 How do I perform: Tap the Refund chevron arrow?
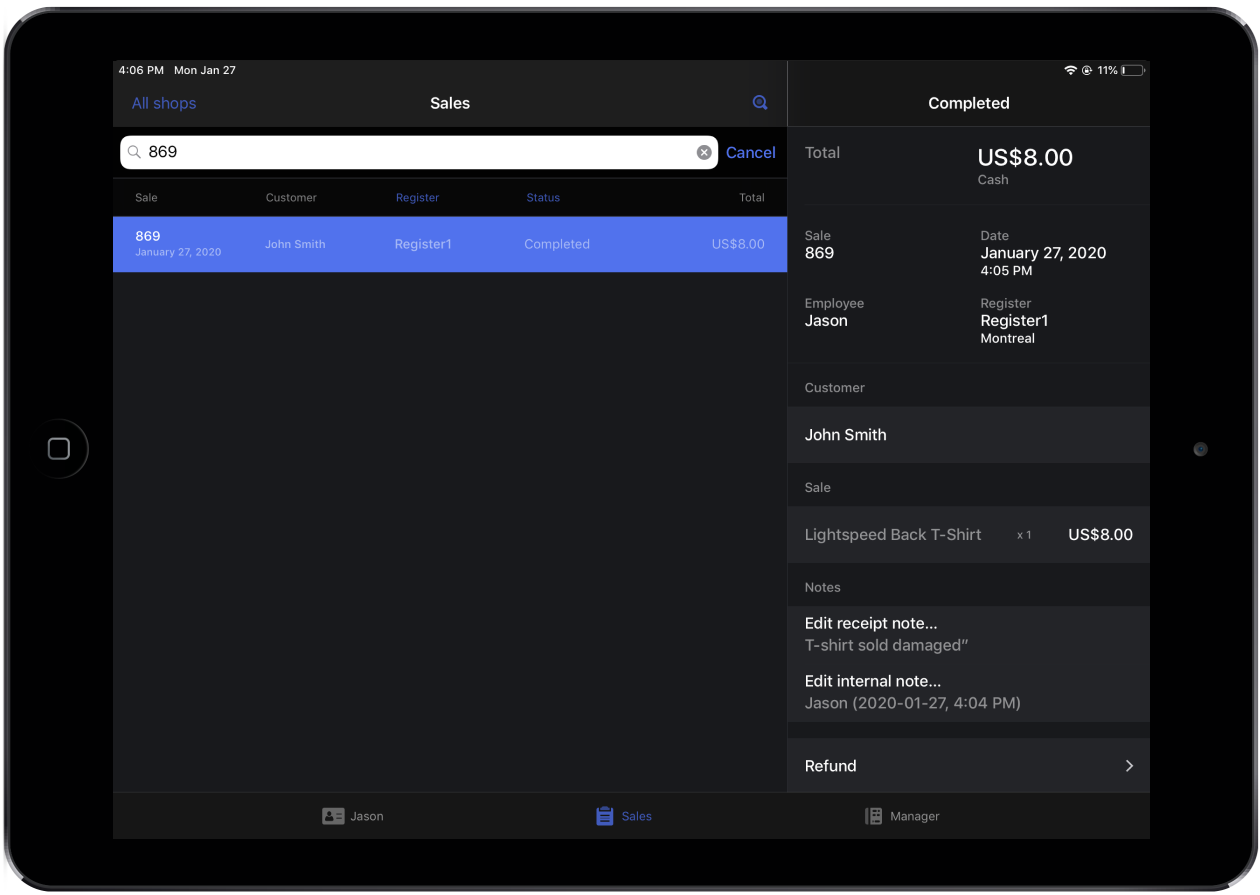1129,766
